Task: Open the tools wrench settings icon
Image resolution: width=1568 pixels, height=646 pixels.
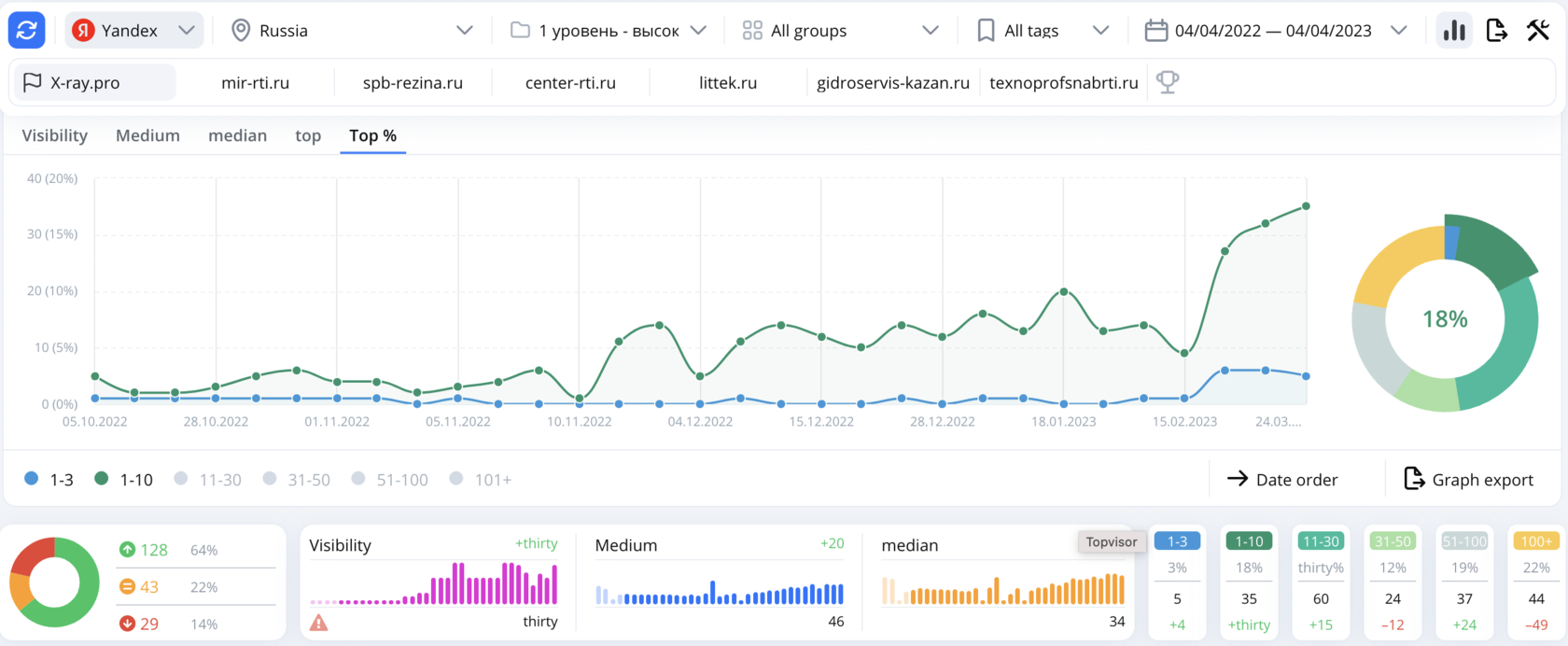Action: (1538, 31)
